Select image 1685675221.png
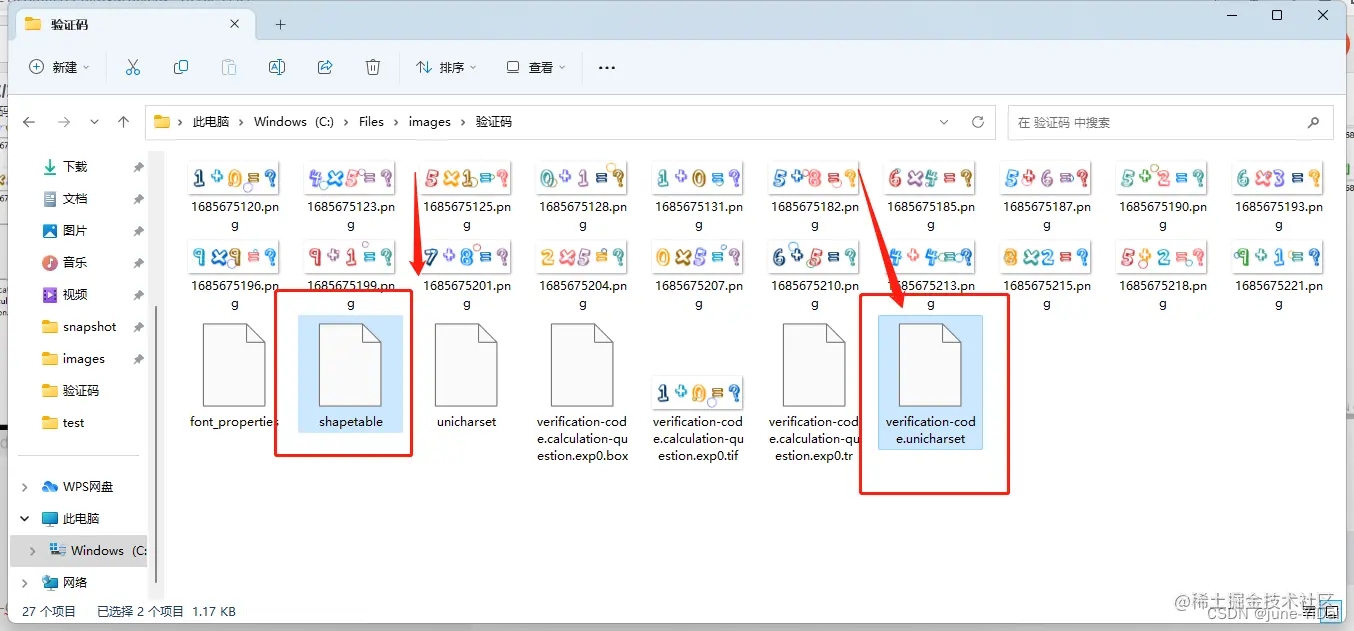Screen dimensions: 1354x631 point(1278,275)
